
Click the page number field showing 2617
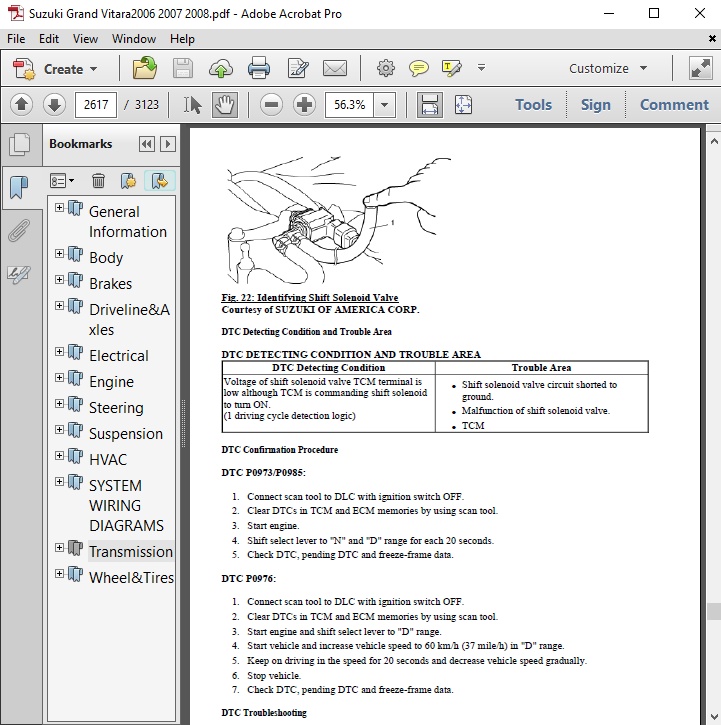click(96, 104)
